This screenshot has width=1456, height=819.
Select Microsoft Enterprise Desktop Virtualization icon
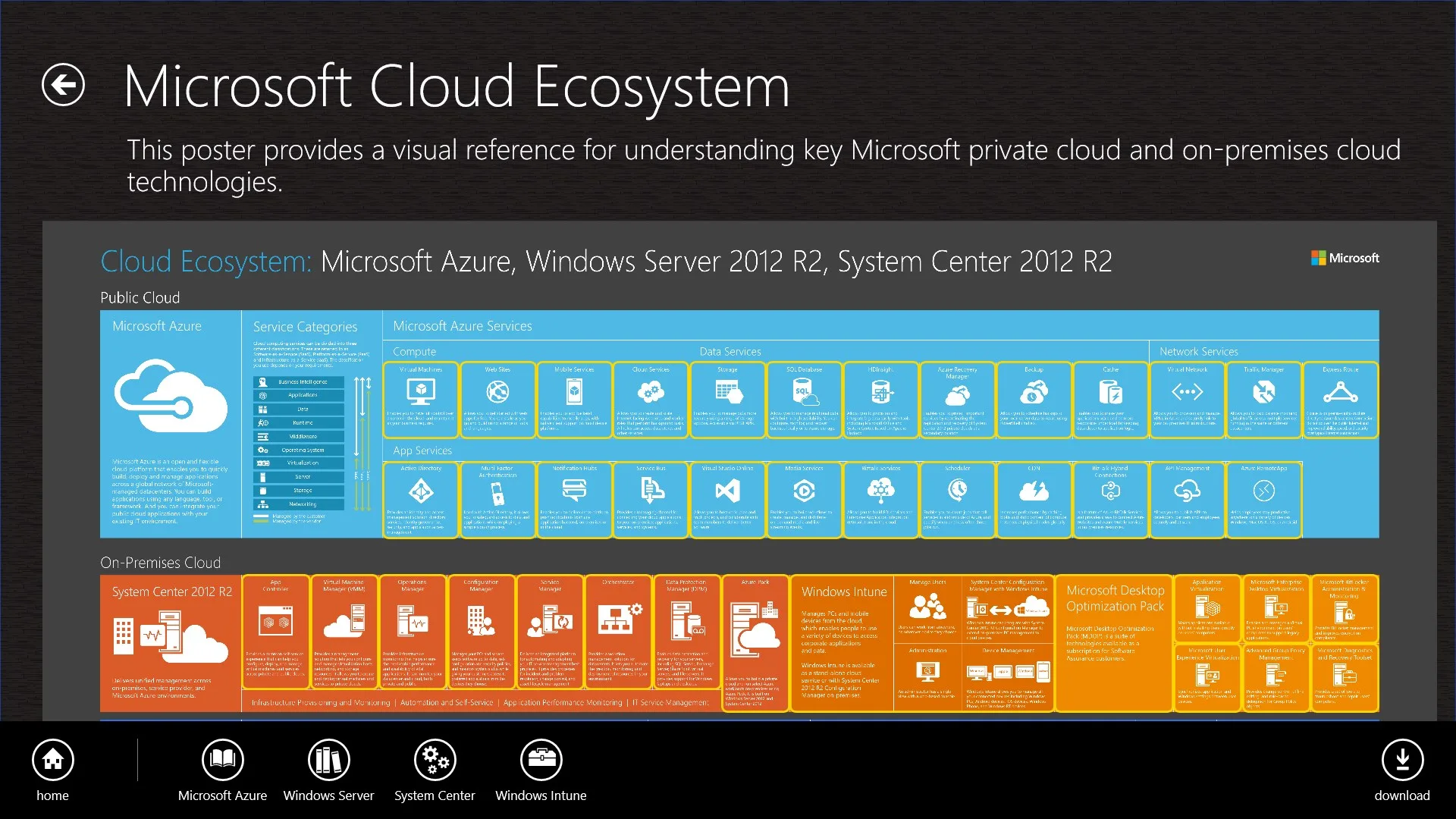pyautogui.click(x=1276, y=607)
